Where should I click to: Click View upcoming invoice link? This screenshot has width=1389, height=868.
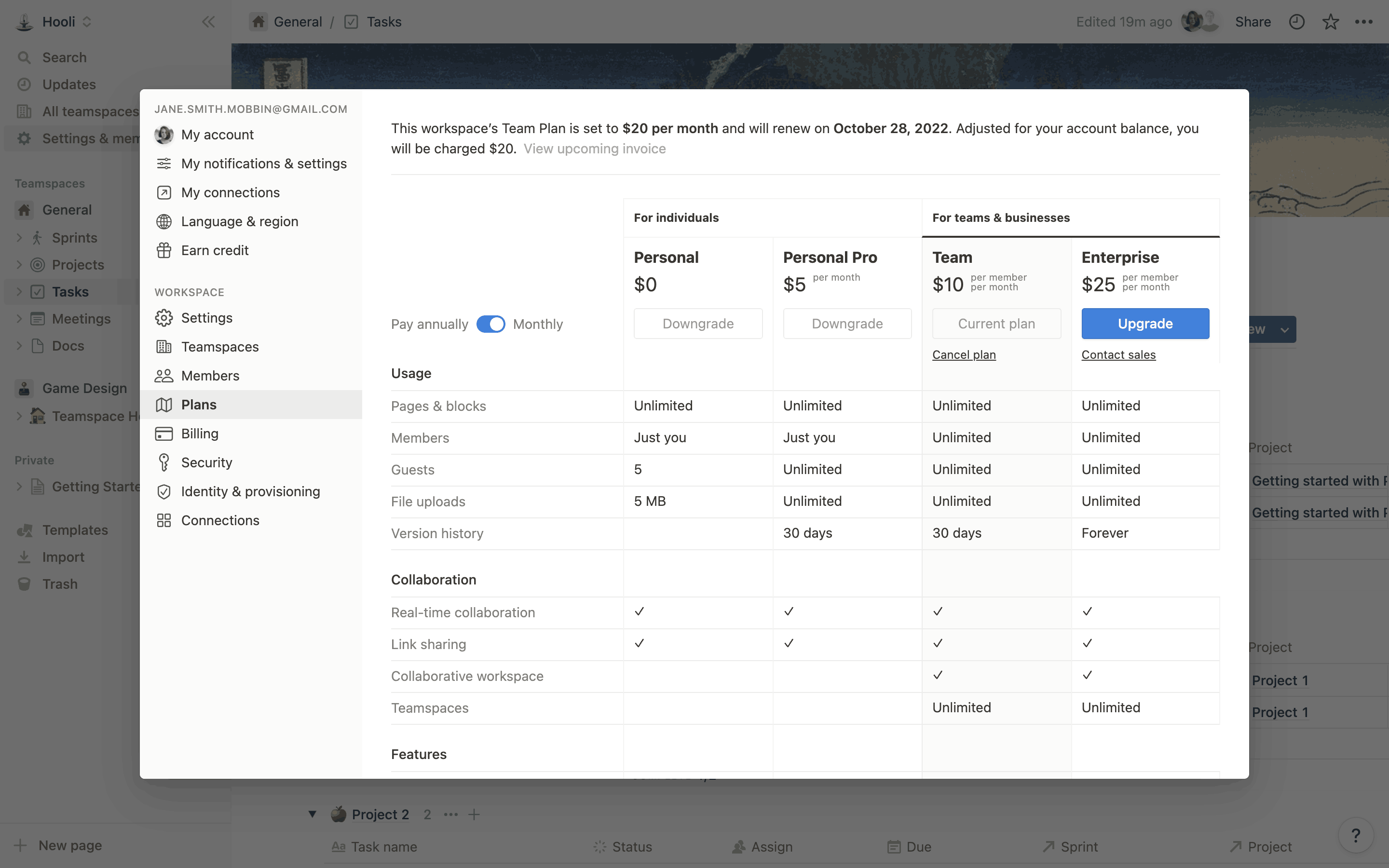pos(594,149)
